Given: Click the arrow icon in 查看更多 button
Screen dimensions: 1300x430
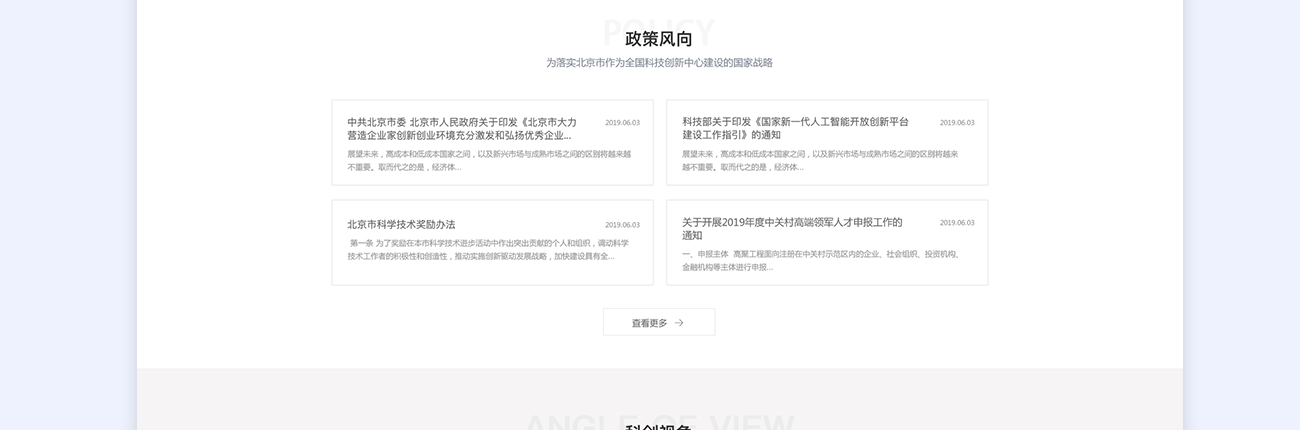Looking at the screenshot, I should pos(679,323).
